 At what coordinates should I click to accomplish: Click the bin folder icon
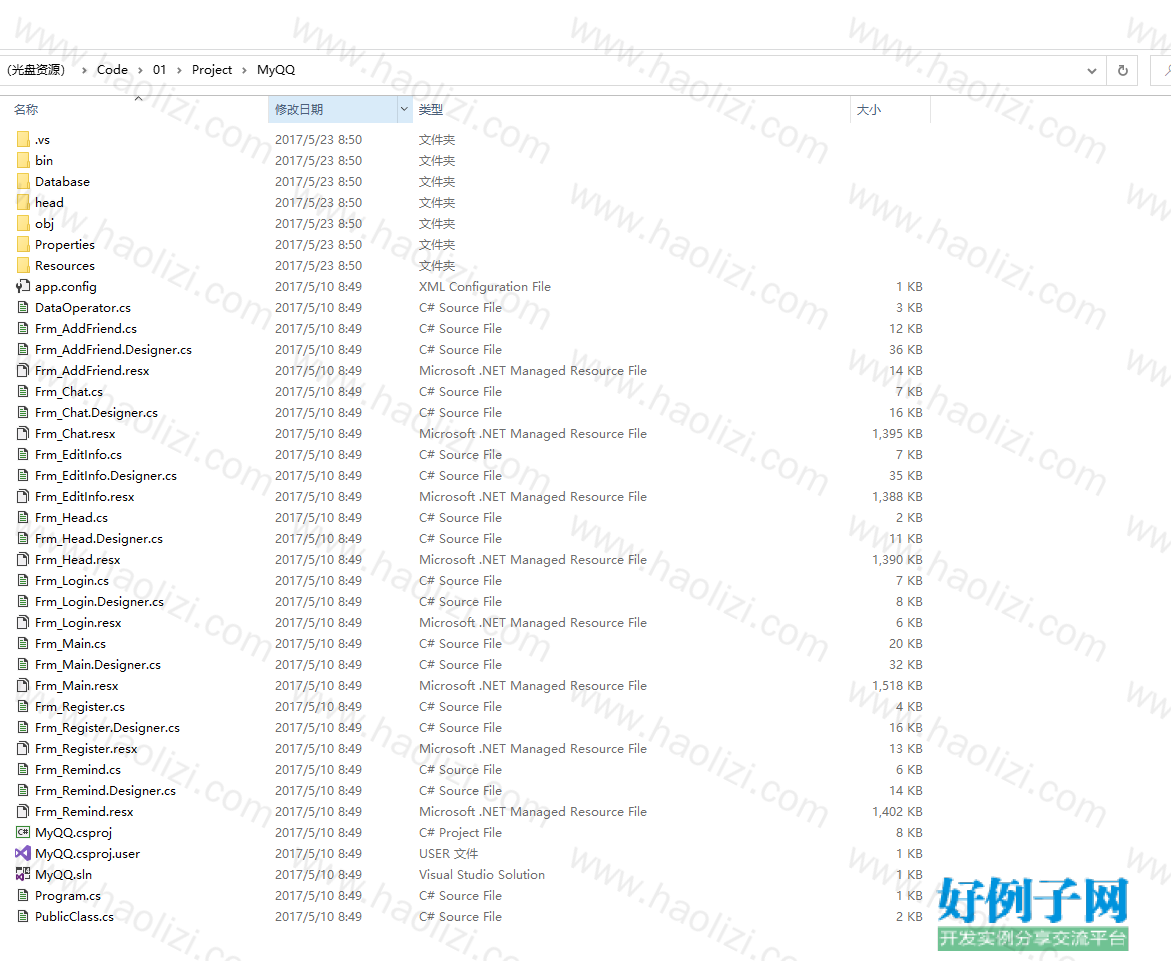pyautogui.click(x=23, y=161)
